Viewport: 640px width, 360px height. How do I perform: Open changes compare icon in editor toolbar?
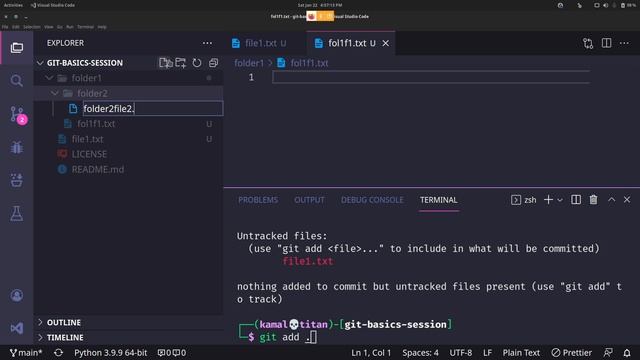click(x=588, y=43)
